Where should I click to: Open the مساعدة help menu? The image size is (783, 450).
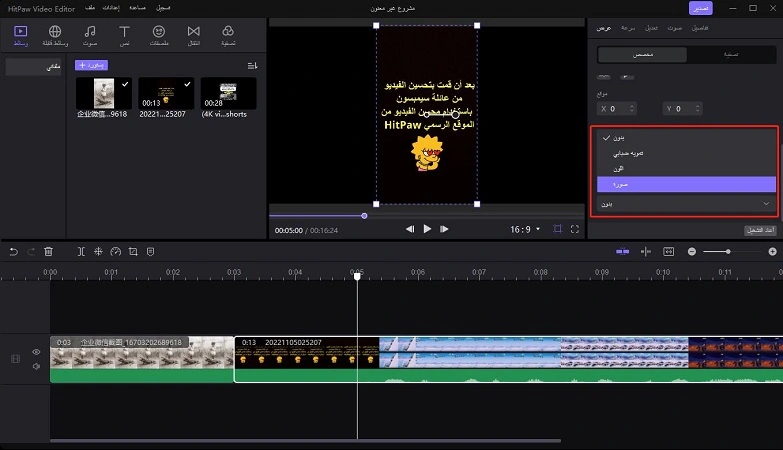point(137,8)
